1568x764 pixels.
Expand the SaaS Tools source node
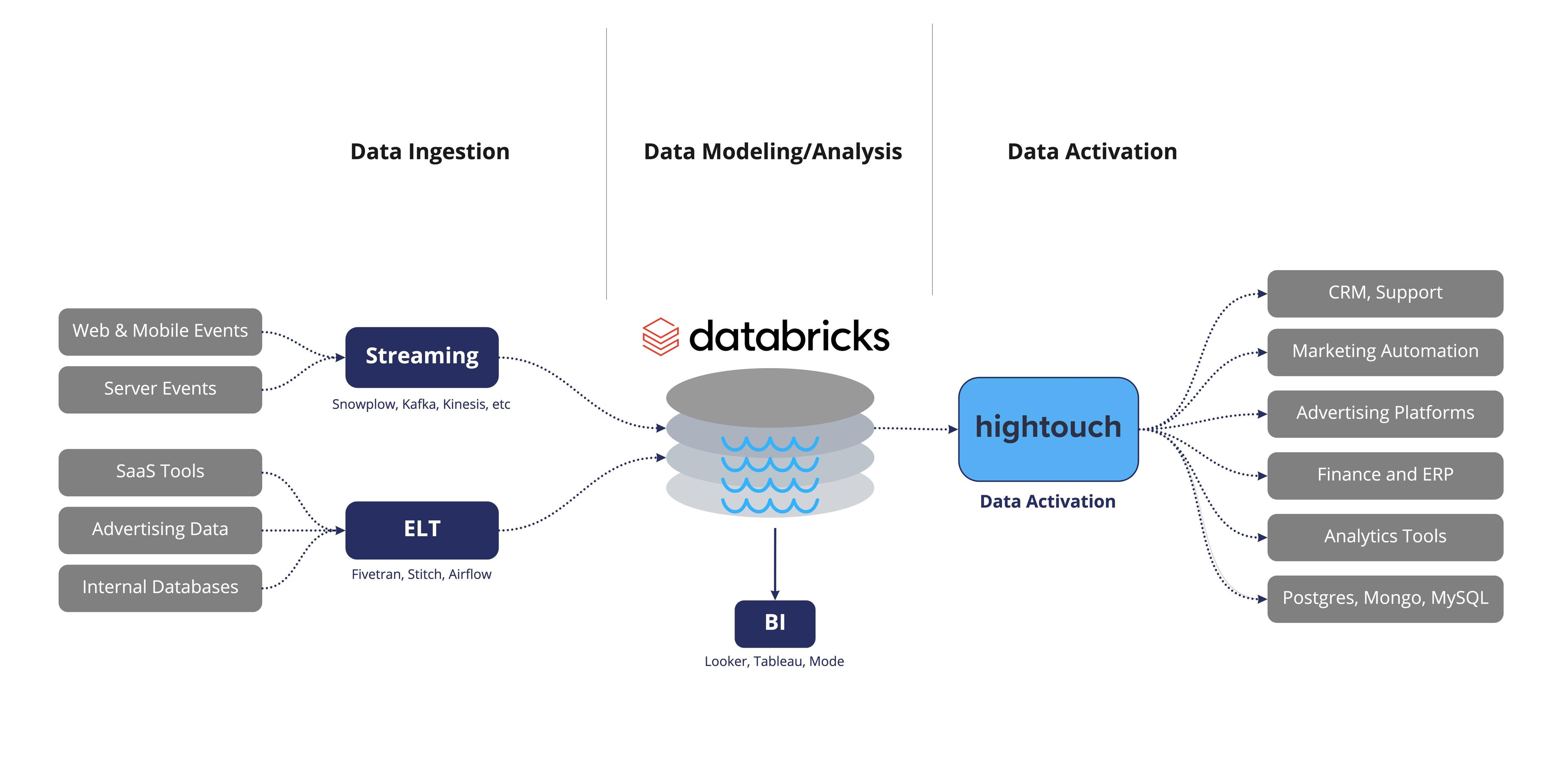155,470
